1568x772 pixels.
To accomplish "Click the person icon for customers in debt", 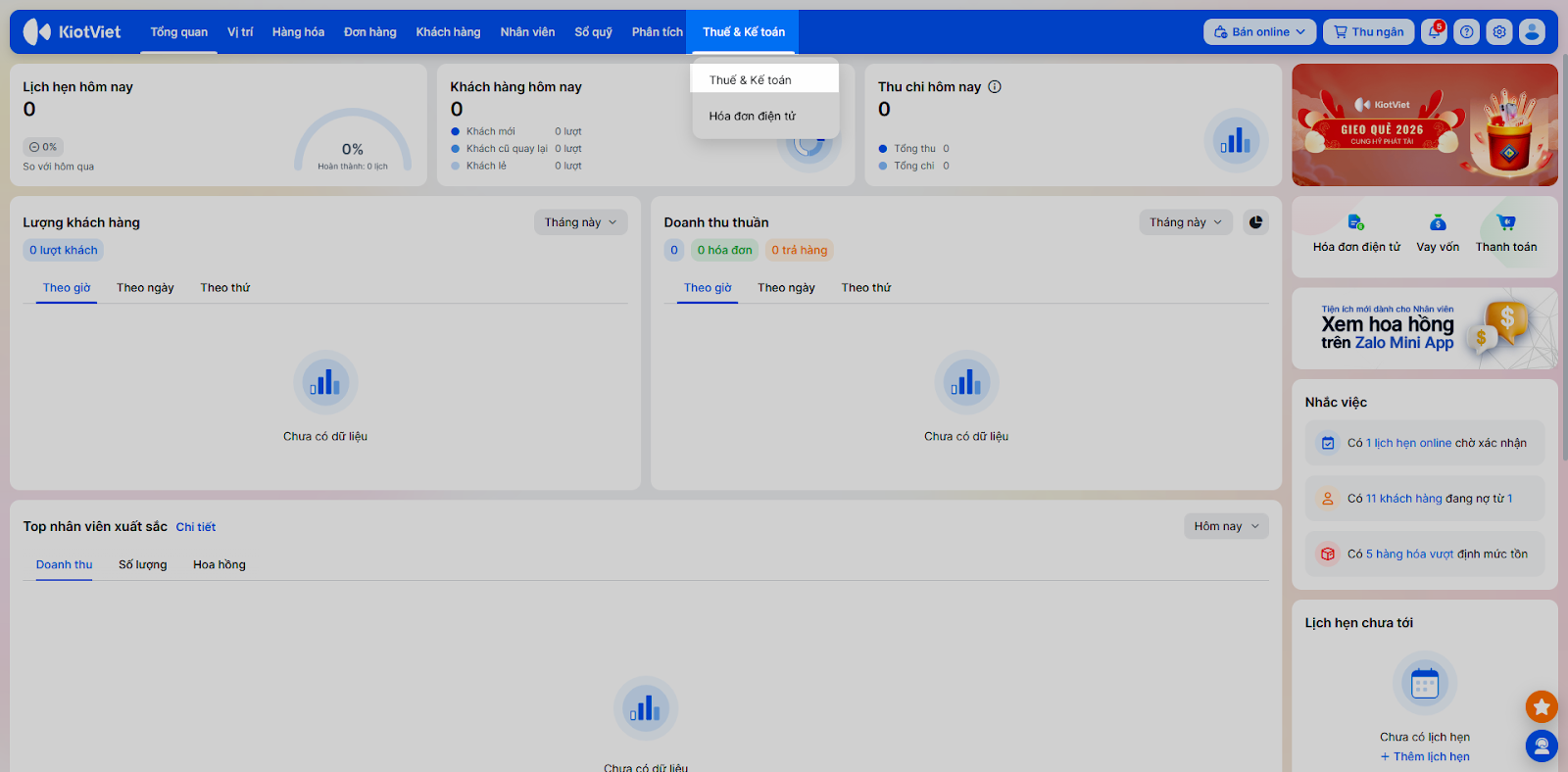I will tap(1328, 499).
